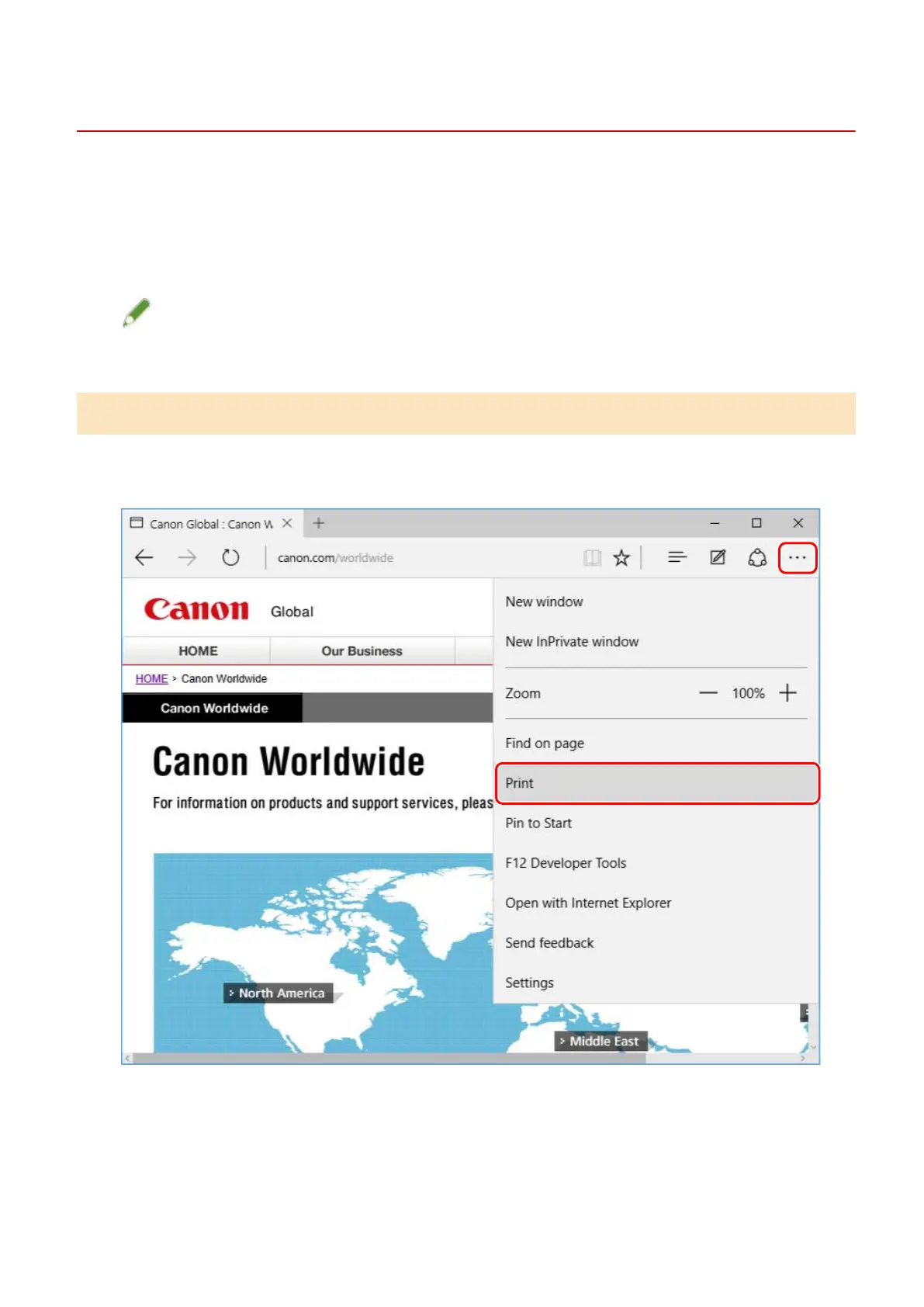Image resolution: width=924 pixels, height=1307 pixels.
Task: Choose Print from the menu
Action: pos(657,783)
